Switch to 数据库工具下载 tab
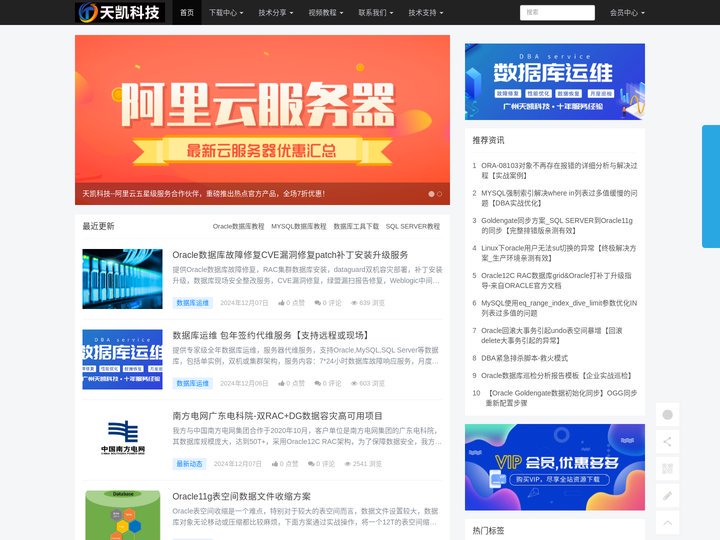 356,226
